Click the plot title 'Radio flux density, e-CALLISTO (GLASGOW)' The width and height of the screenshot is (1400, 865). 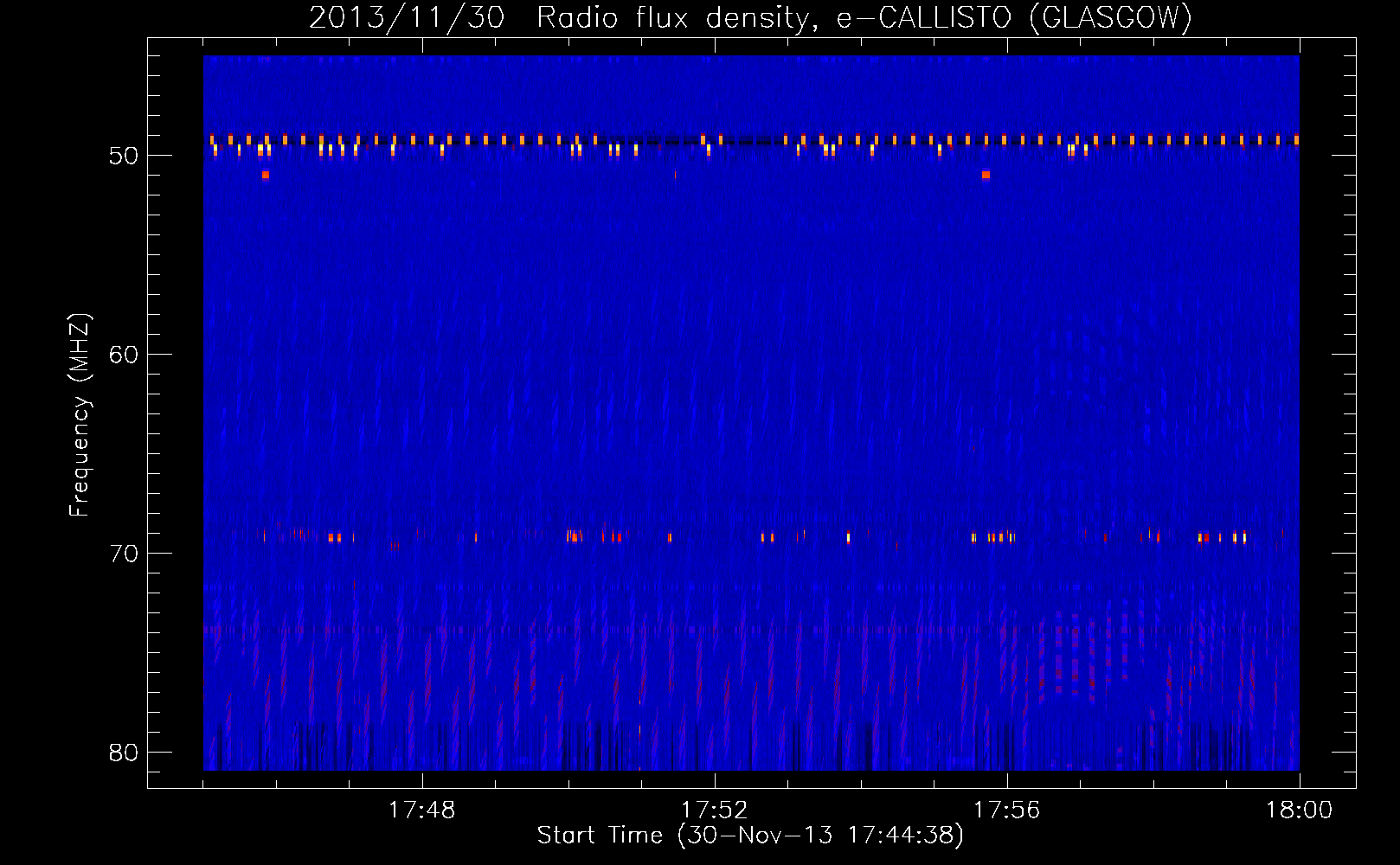coord(864,17)
